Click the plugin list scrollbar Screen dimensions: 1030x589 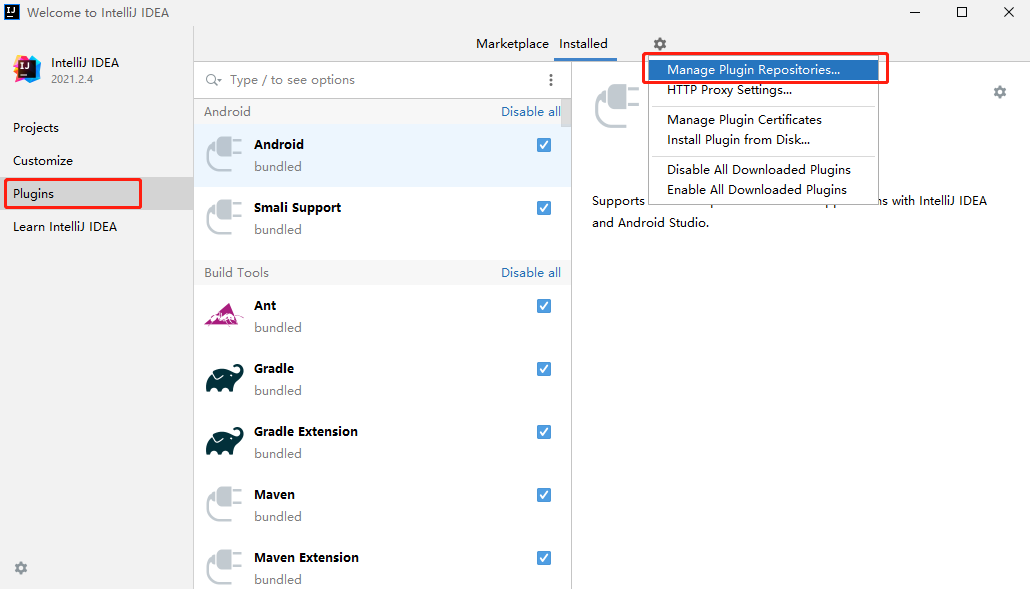click(566, 113)
